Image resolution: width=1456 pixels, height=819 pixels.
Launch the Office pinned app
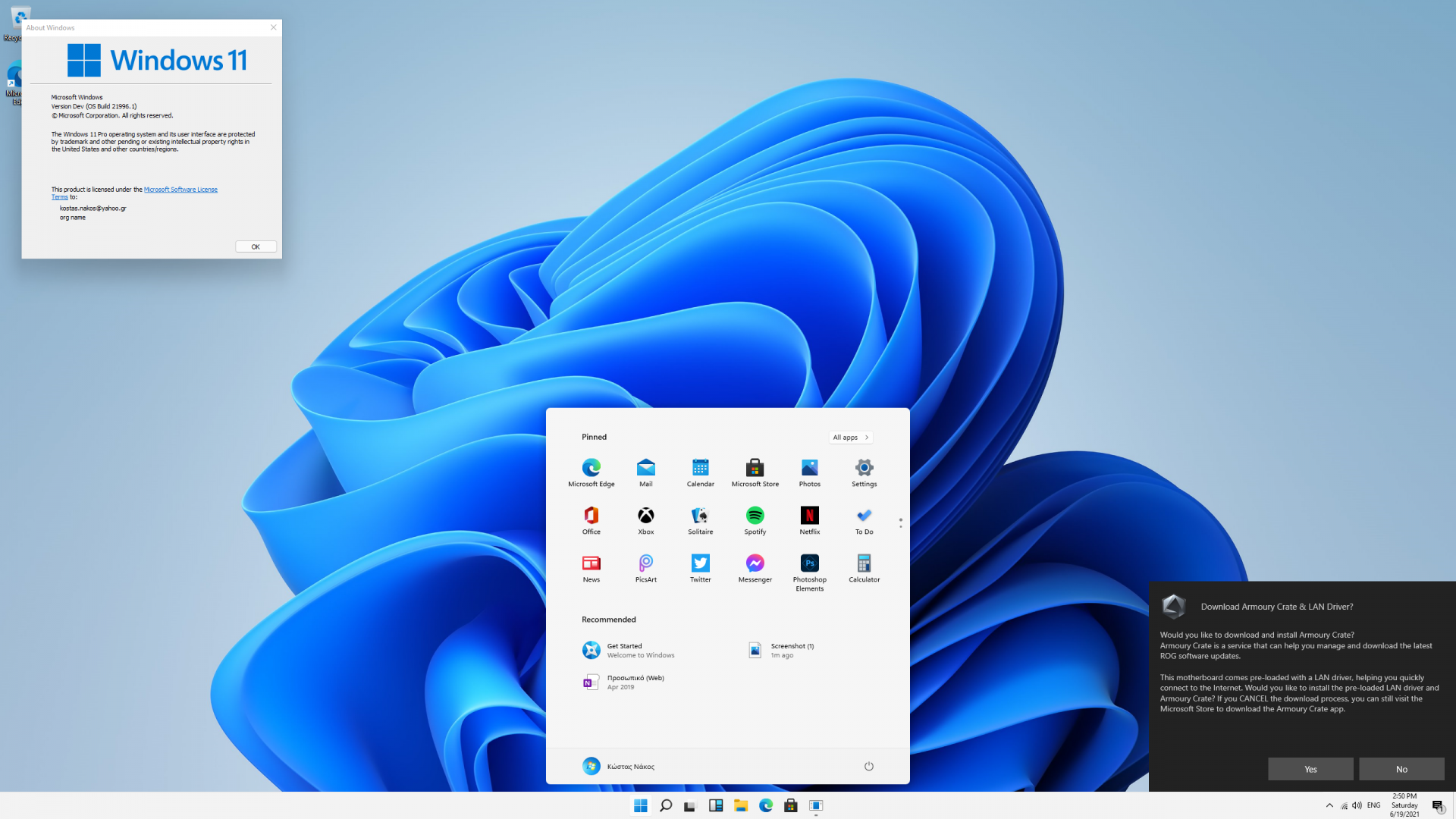(591, 520)
